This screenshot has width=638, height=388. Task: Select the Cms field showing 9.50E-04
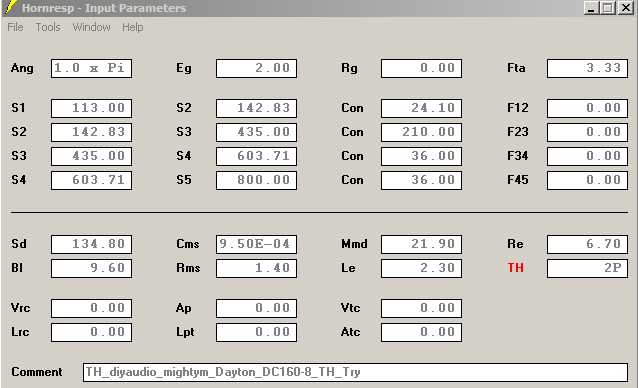[x=256, y=244]
